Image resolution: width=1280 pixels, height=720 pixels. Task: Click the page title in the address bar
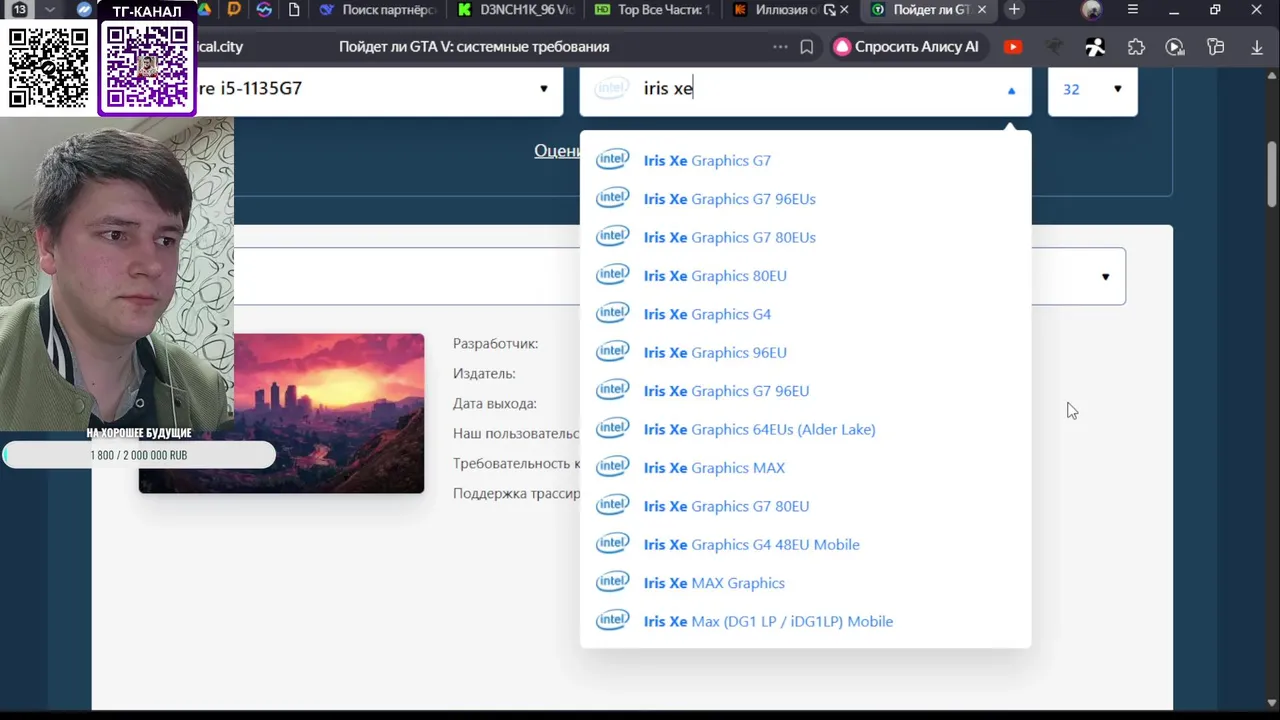pyautogui.click(x=474, y=47)
